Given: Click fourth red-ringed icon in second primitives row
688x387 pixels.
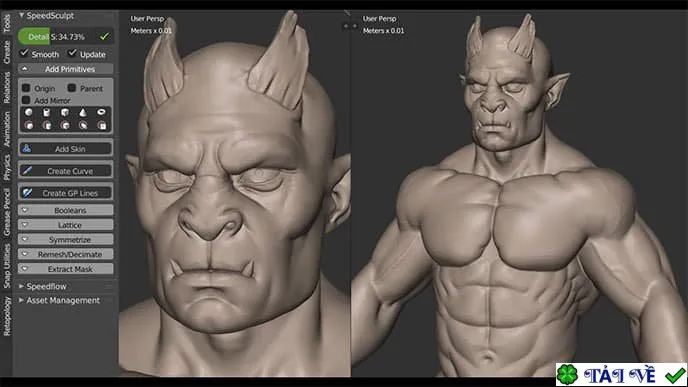Looking at the screenshot, I should [x=83, y=125].
